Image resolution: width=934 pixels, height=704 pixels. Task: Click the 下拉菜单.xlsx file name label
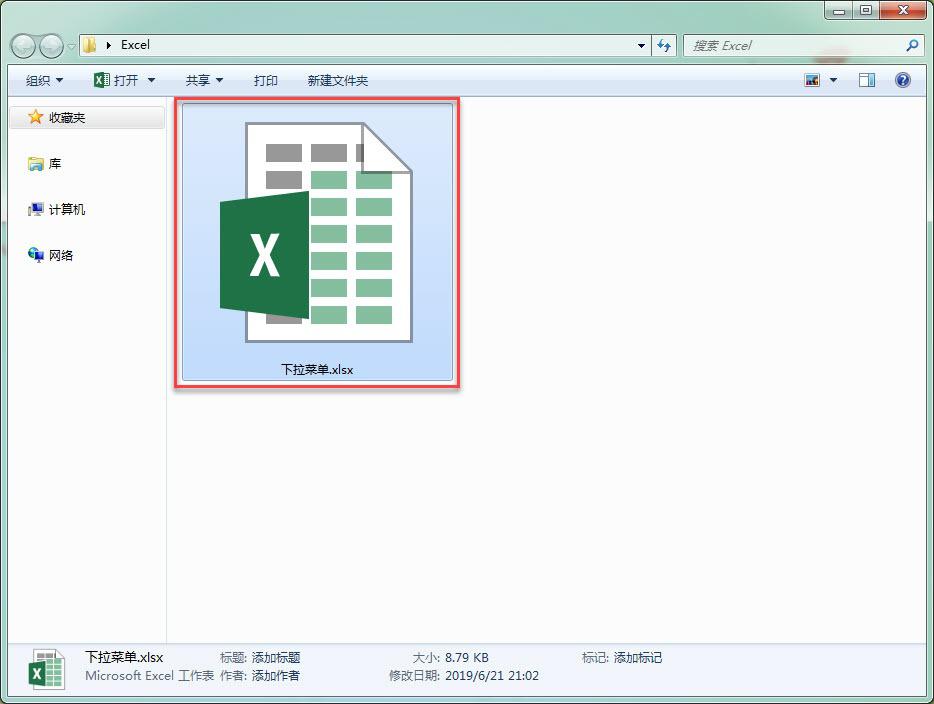coord(317,370)
